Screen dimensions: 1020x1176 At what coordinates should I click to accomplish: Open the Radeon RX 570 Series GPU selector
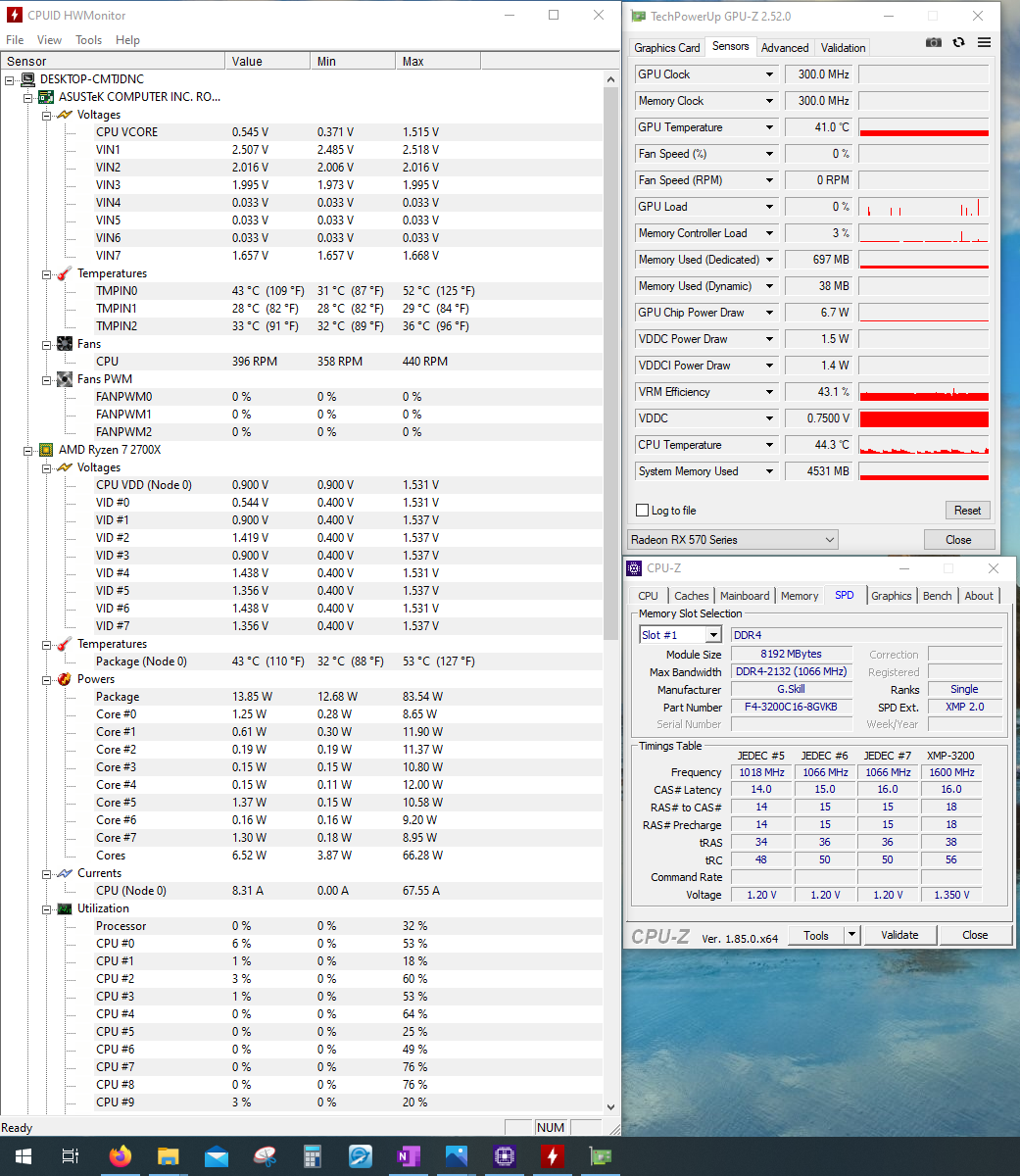(x=733, y=540)
